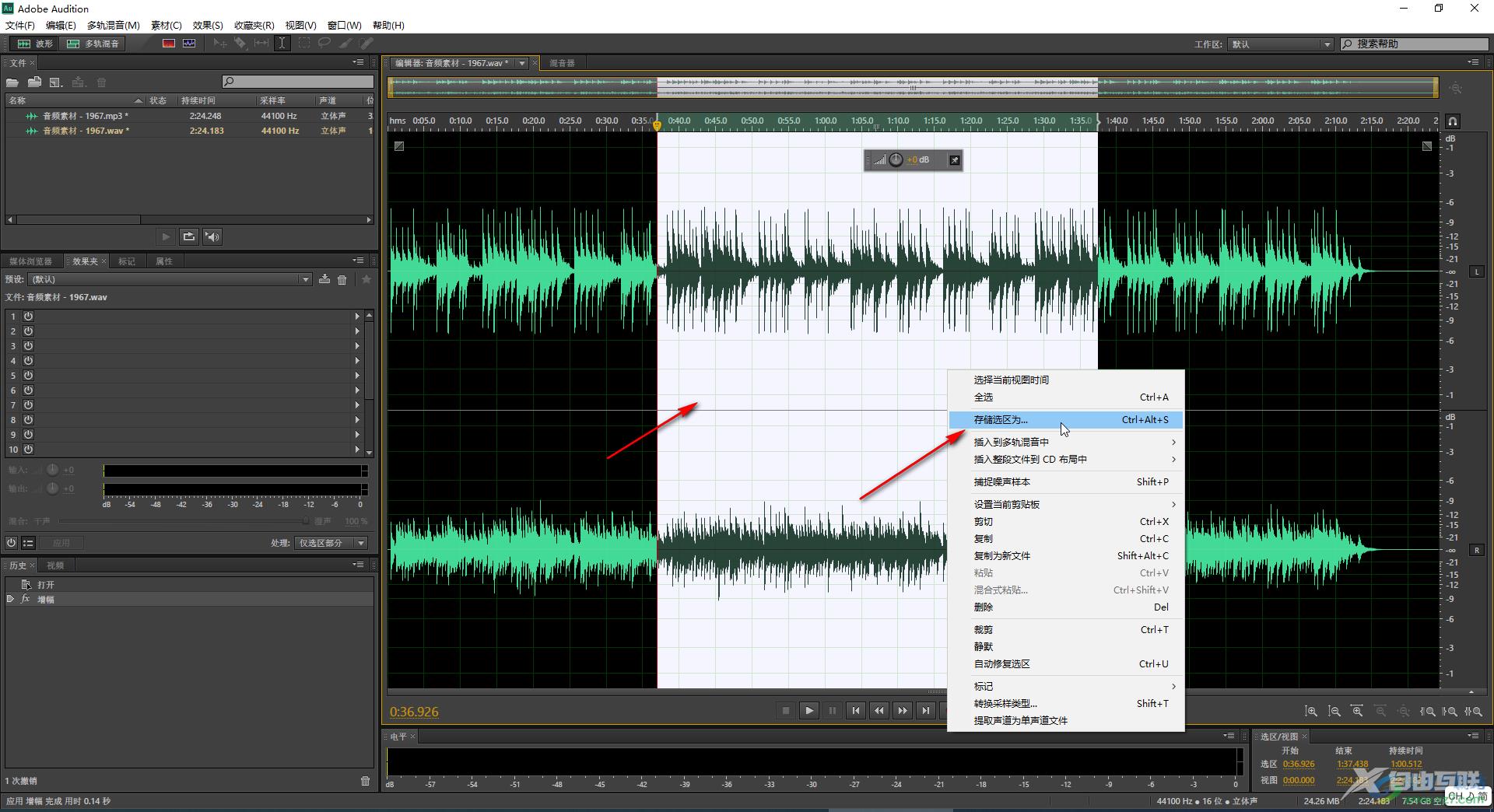Click the headphone icon beside time ruler
Viewport: 1494px width, 812px height.
(1453, 121)
